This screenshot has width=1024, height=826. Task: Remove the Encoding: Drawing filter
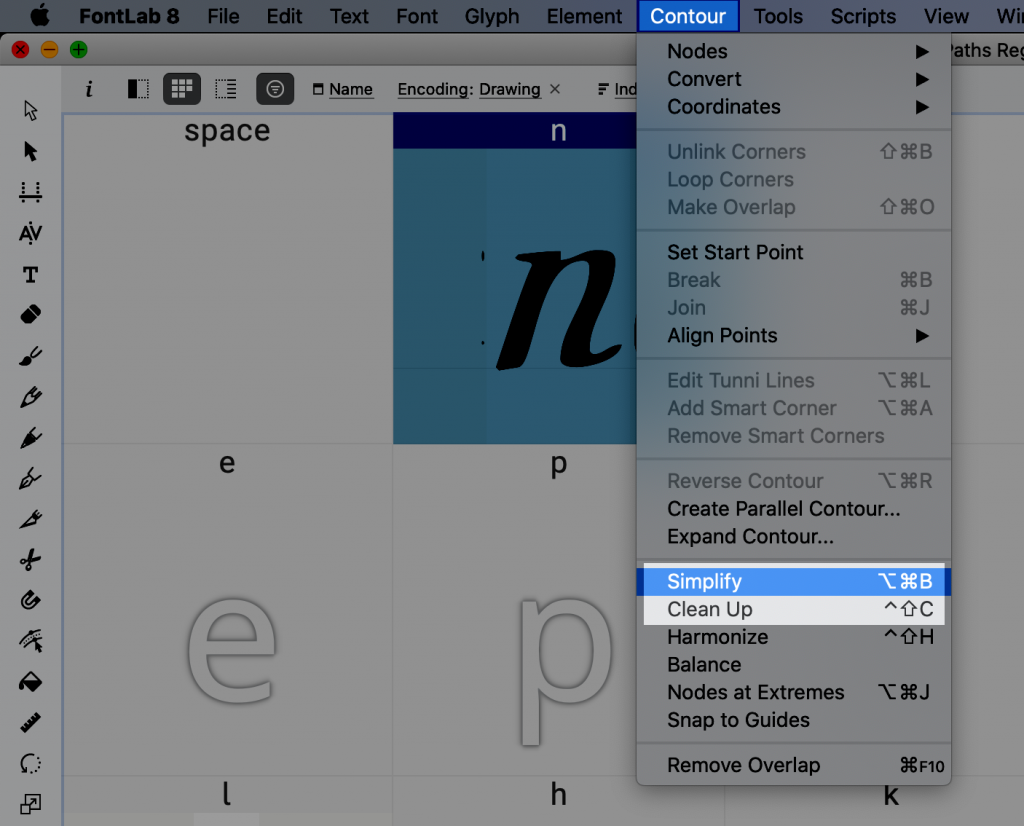(555, 89)
